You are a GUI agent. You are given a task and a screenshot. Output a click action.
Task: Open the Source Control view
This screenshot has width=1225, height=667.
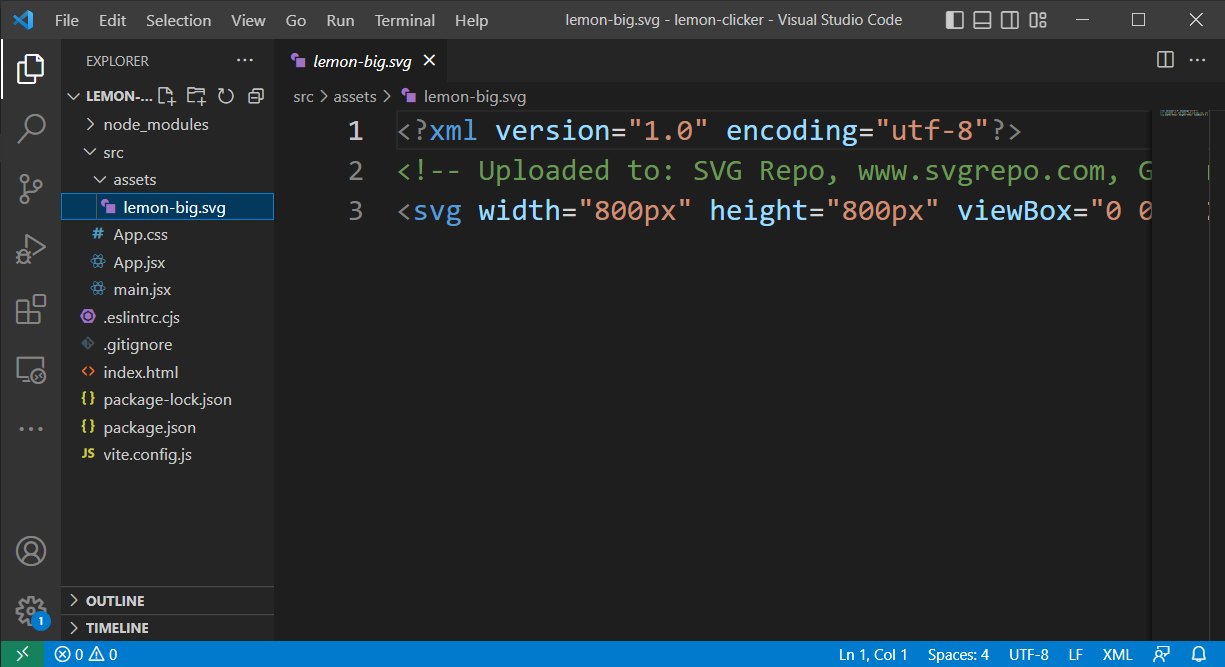tap(31, 189)
